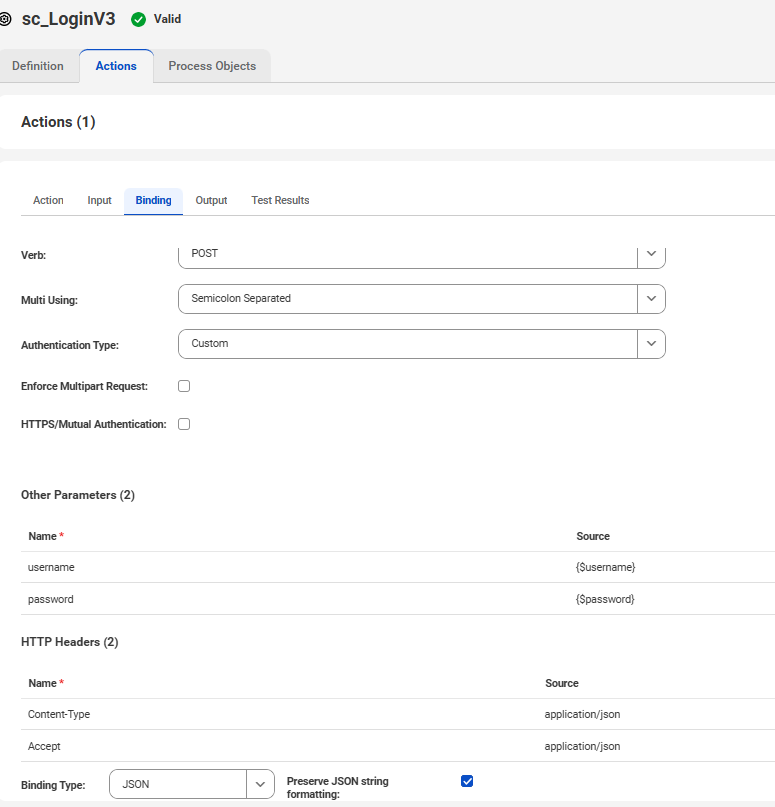Viewport: 775px width, 807px height.
Task: Select the {$password} source value
Action: tap(605, 599)
